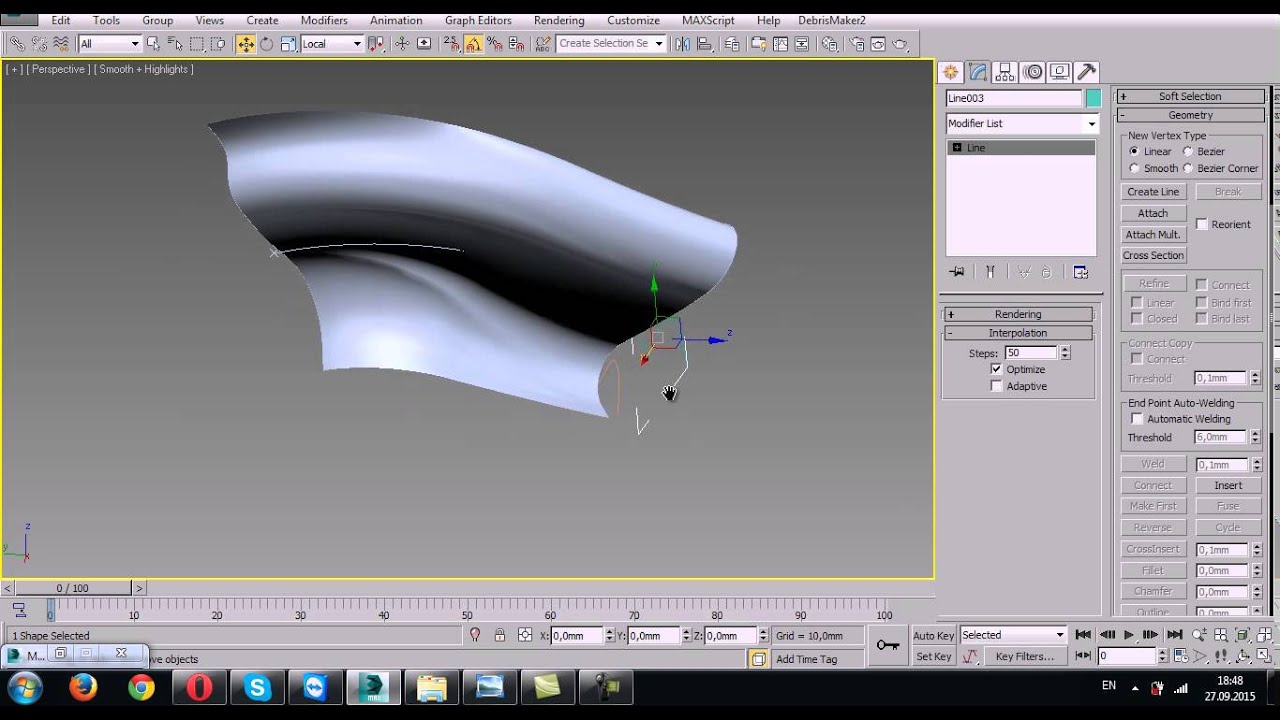Click the Steps value field

(1031, 353)
